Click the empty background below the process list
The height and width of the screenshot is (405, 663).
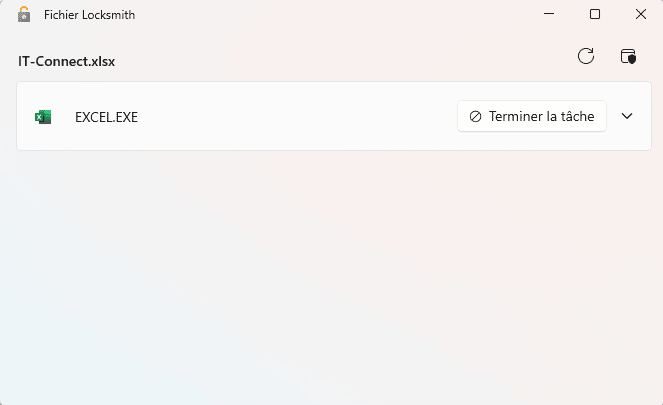coord(330,280)
